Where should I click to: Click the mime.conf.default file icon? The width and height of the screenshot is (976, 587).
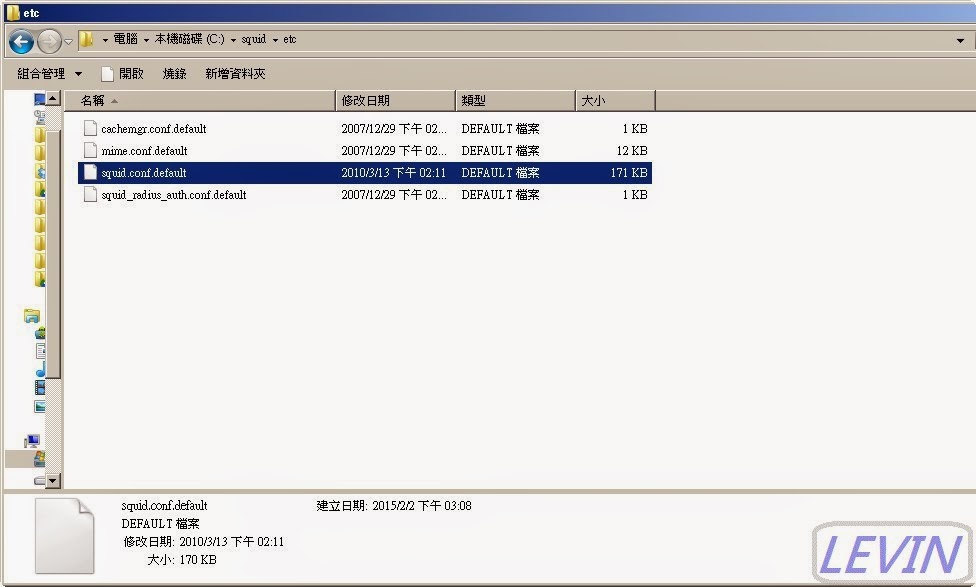(90, 150)
